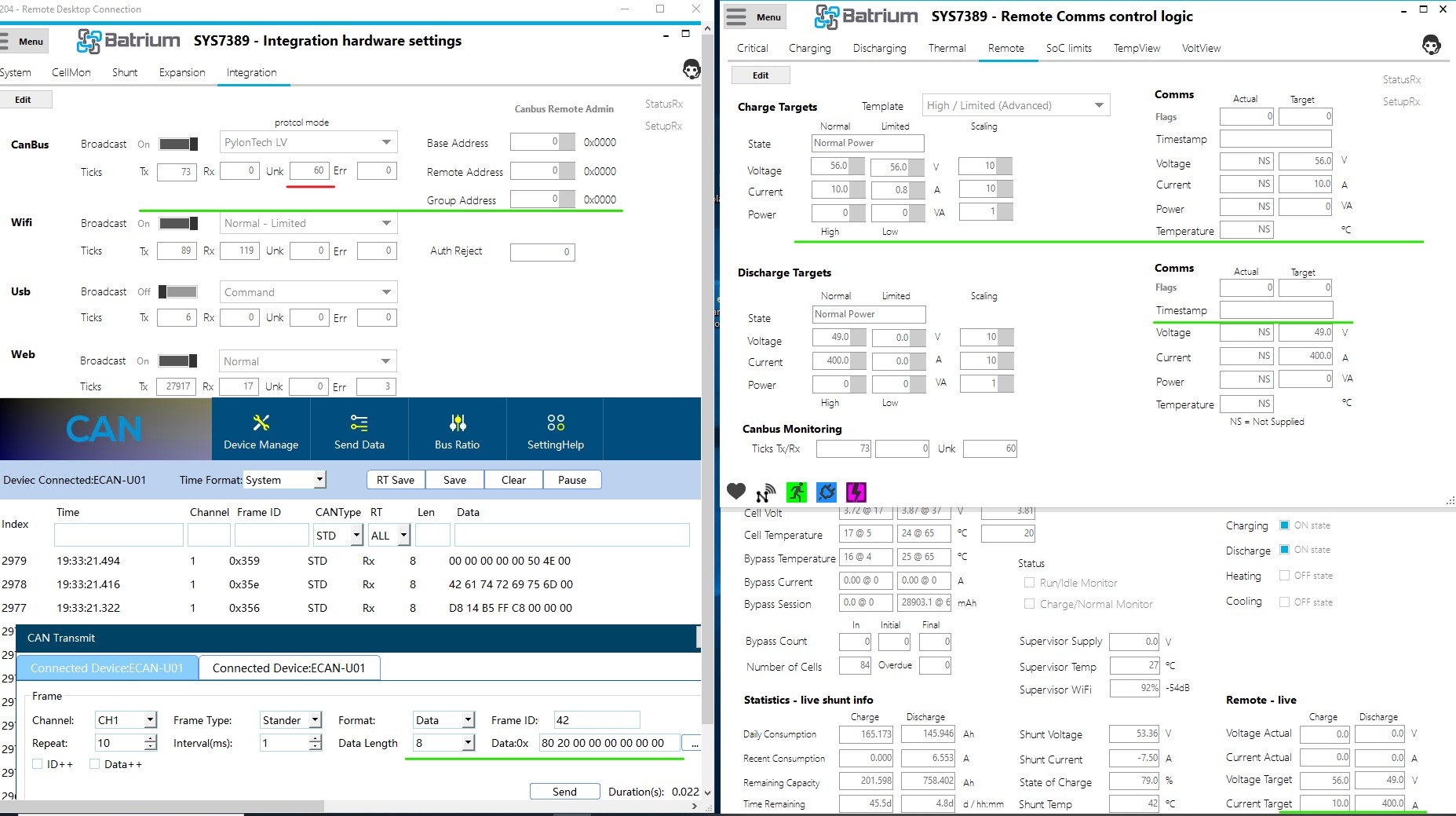
Task: Switch to Critical tab
Action: tap(752, 48)
